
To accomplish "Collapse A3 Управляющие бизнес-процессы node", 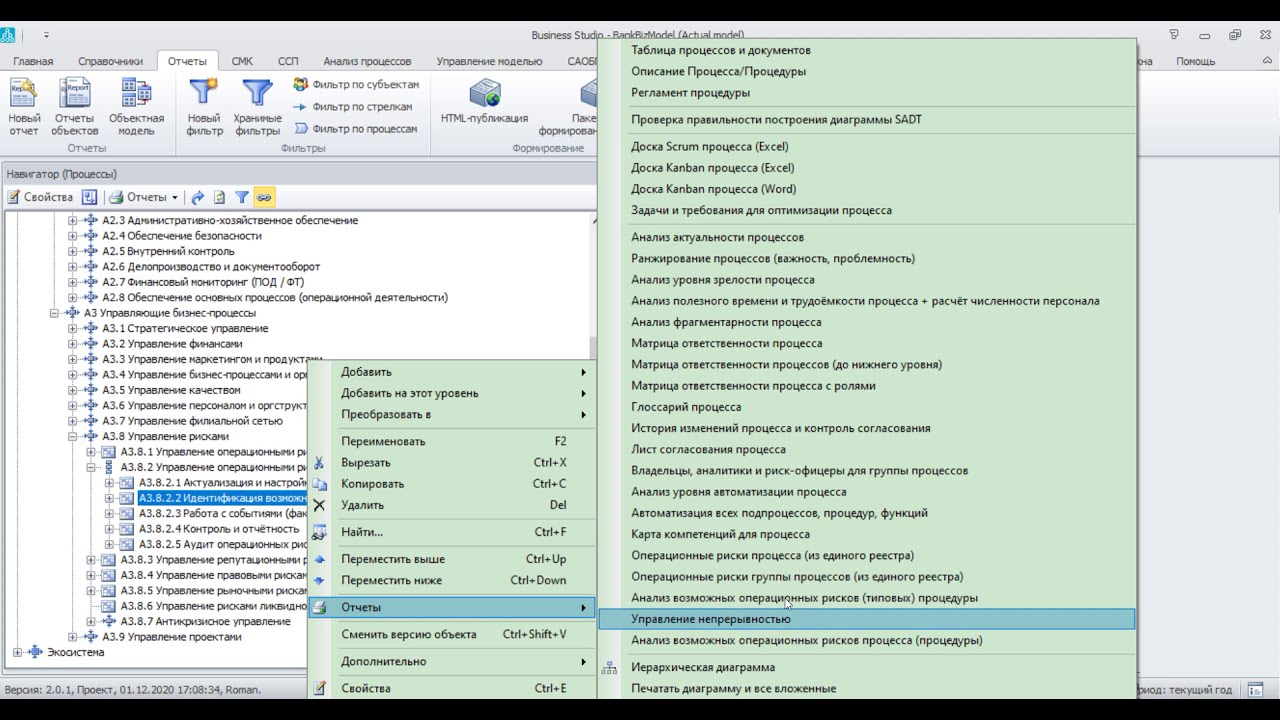I will coord(55,313).
